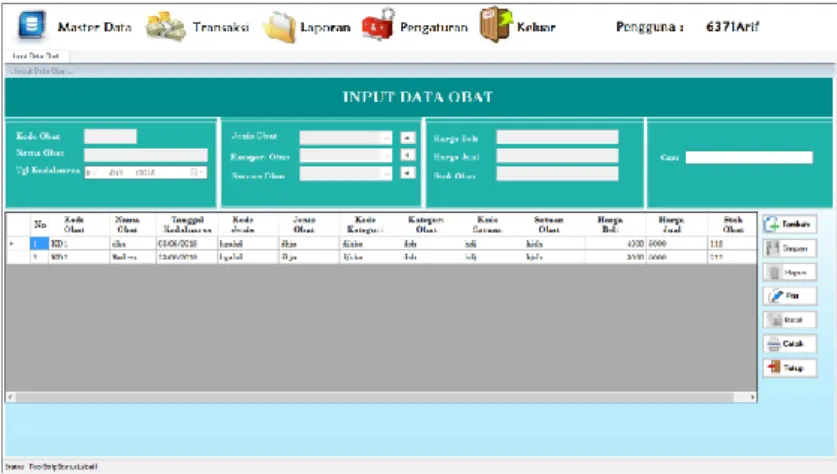Click the Edit pencil button
The width and height of the screenshot is (837, 474).
tap(789, 296)
